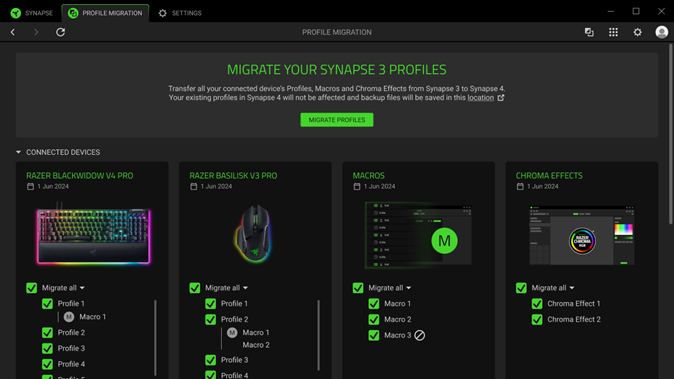Uncheck Migrate all for Basilisk V3 Pro
The height and width of the screenshot is (379, 674).
pos(195,287)
